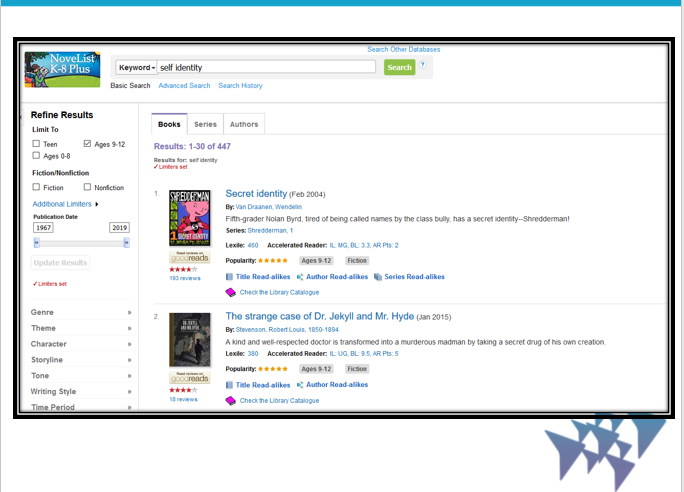Select Basic Search mode
This screenshot has height=492, width=684.
[130, 85]
